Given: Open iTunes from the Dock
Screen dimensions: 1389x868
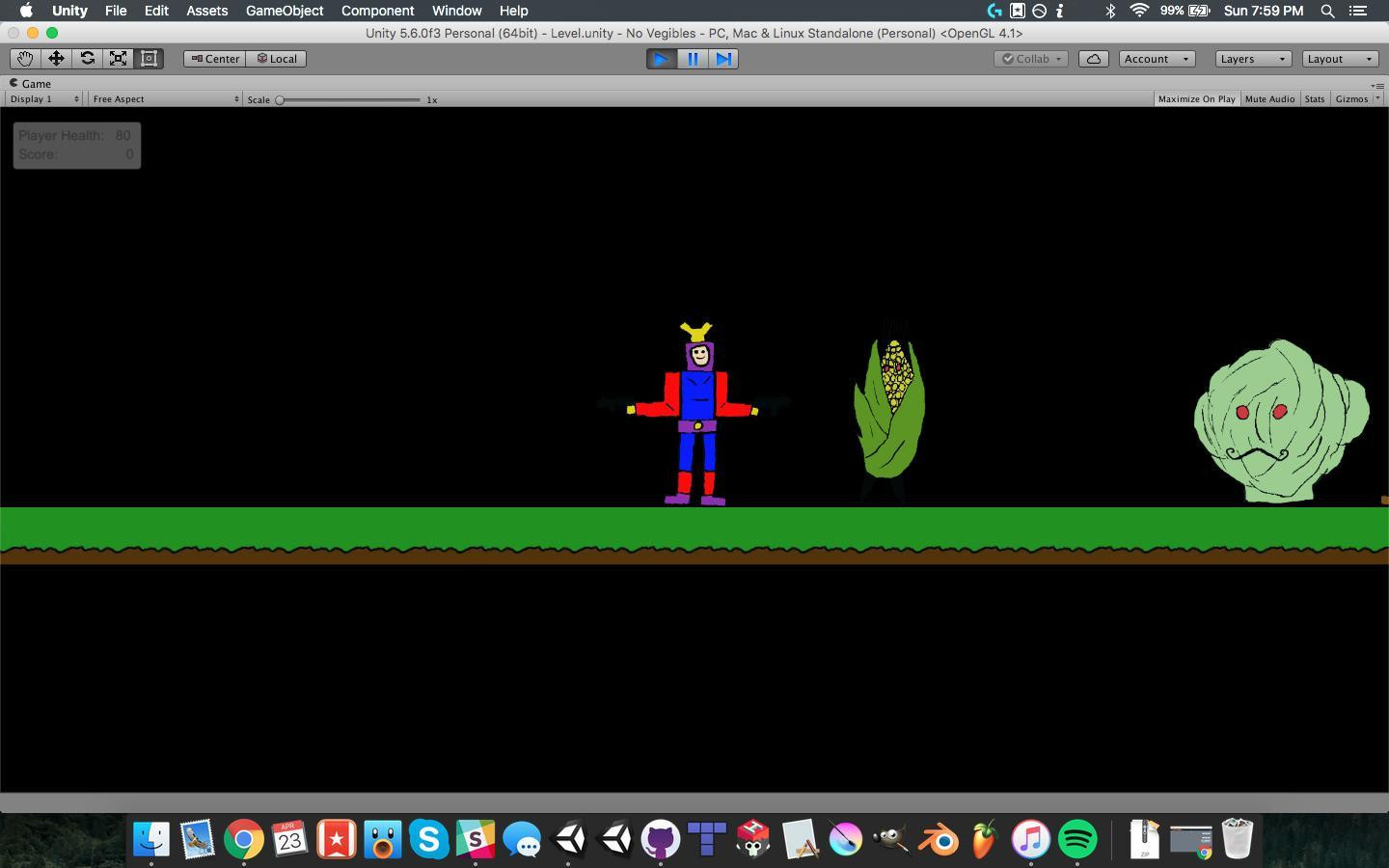Looking at the screenshot, I should [x=1031, y=838].
